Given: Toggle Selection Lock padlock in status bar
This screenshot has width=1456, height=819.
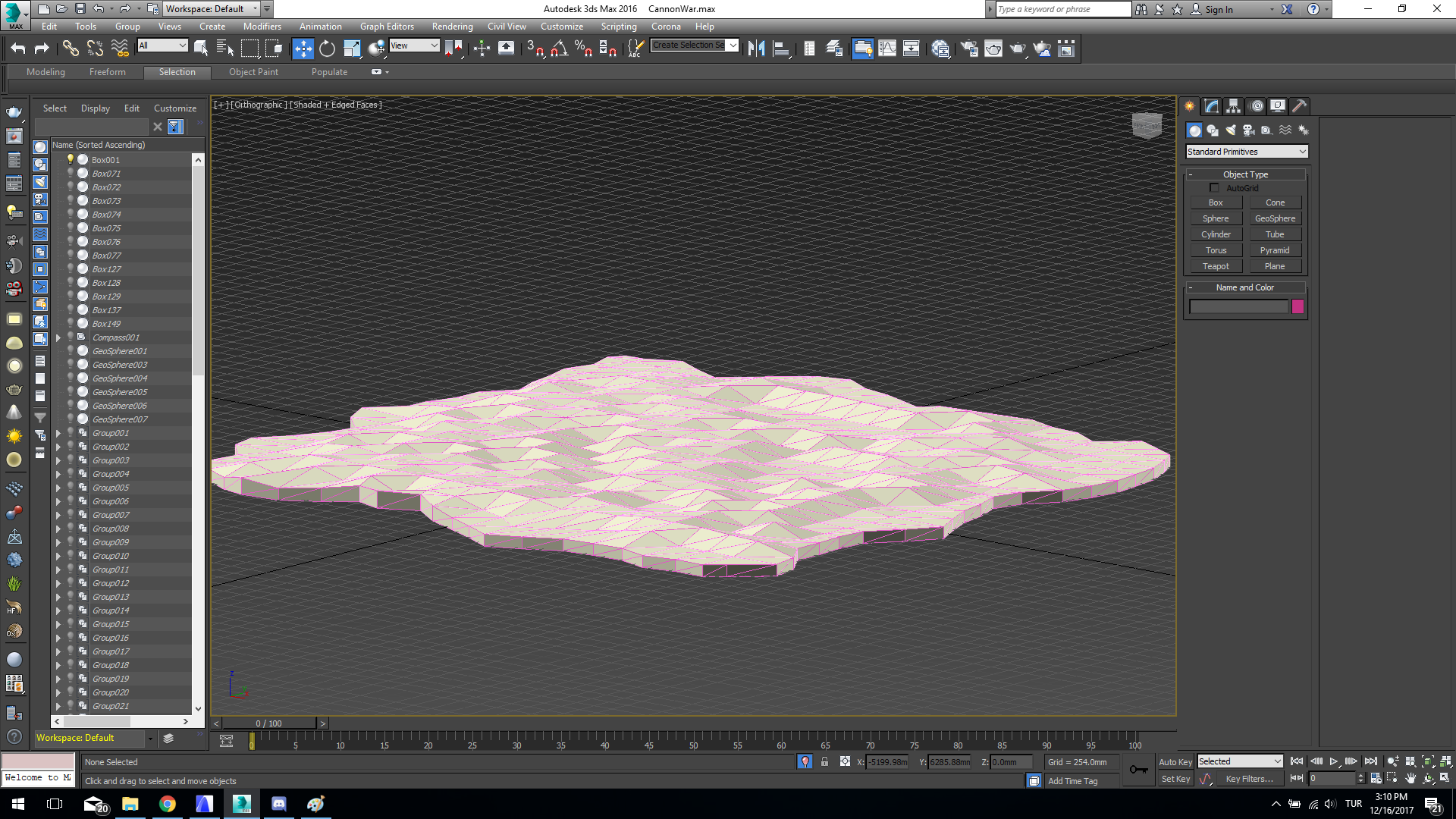Looking at the screenshot, I should (824, 761).
